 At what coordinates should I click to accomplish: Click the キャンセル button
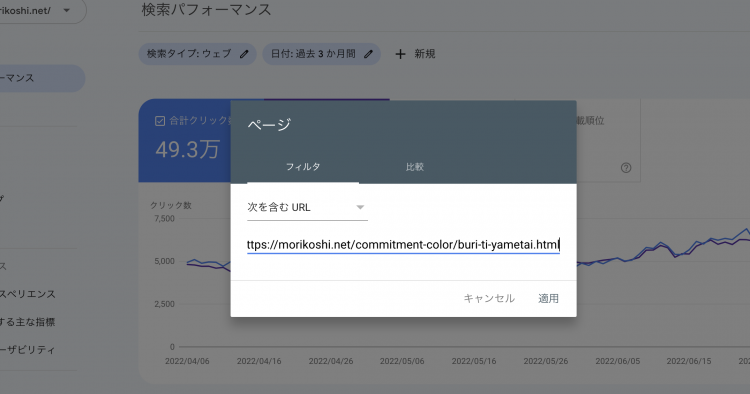click(489, 298)
